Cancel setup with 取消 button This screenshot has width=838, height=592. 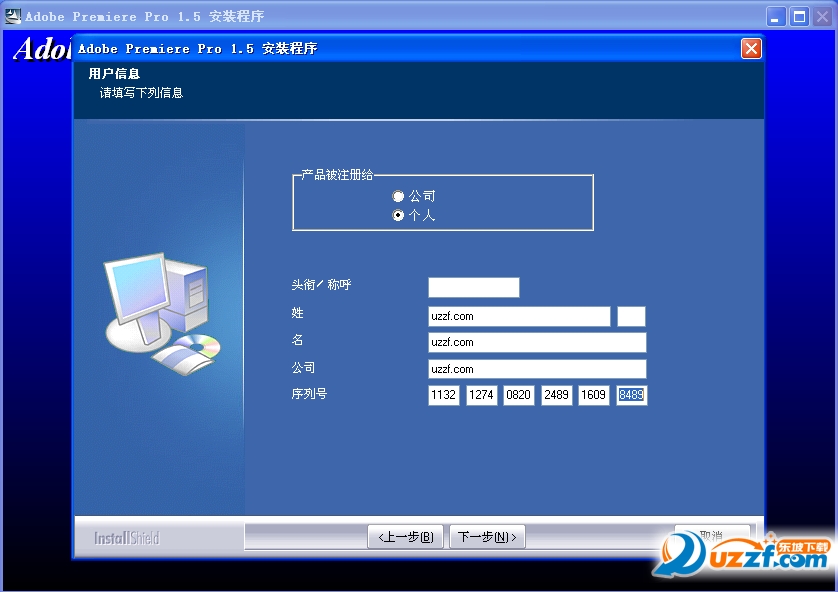(712, 535)
